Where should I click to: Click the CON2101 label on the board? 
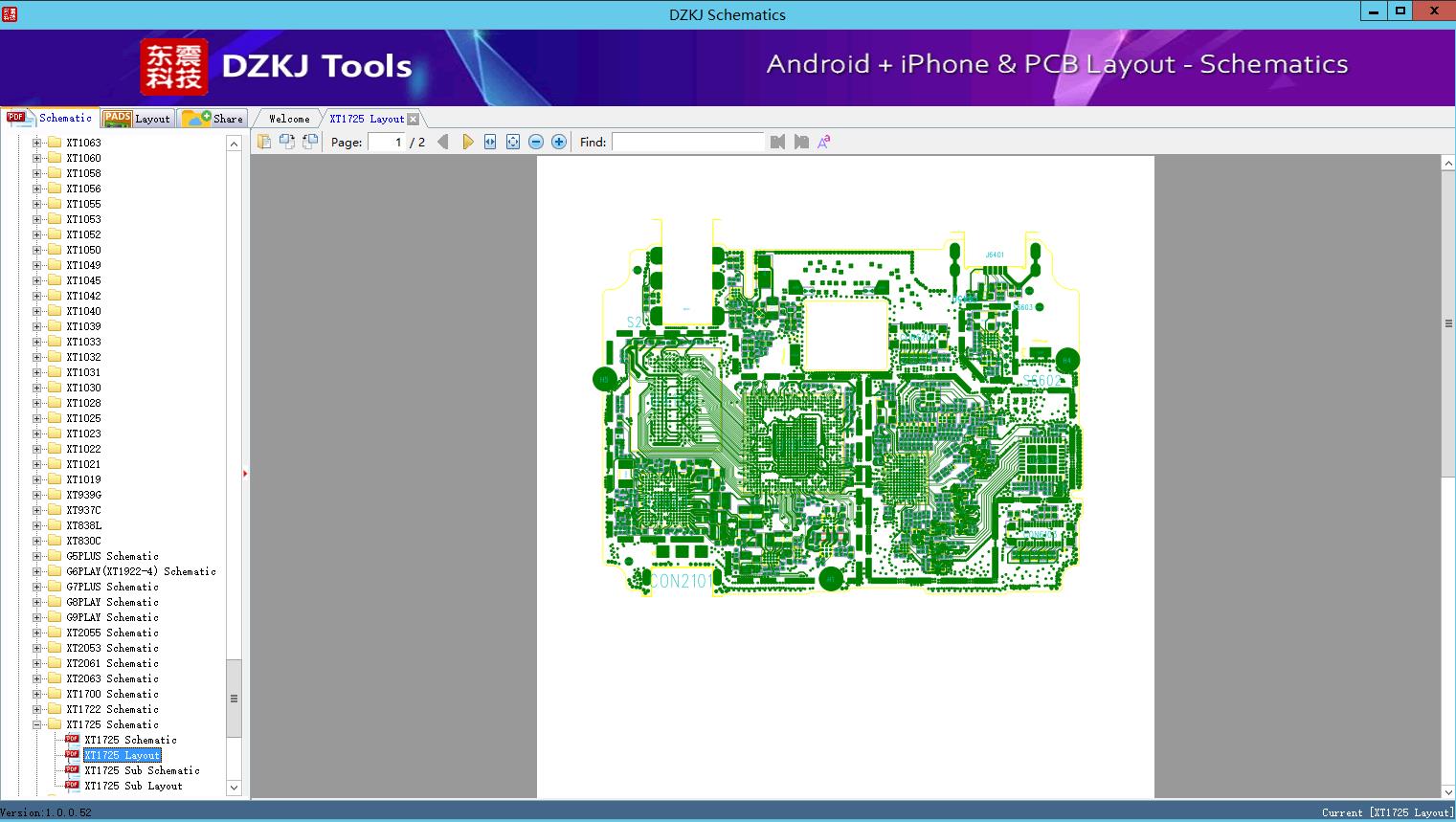[683, 581]
